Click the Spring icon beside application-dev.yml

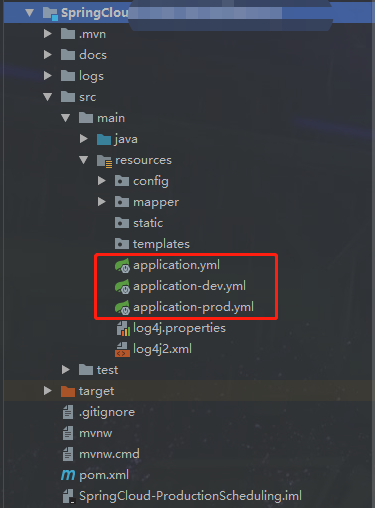click(122, 287)
